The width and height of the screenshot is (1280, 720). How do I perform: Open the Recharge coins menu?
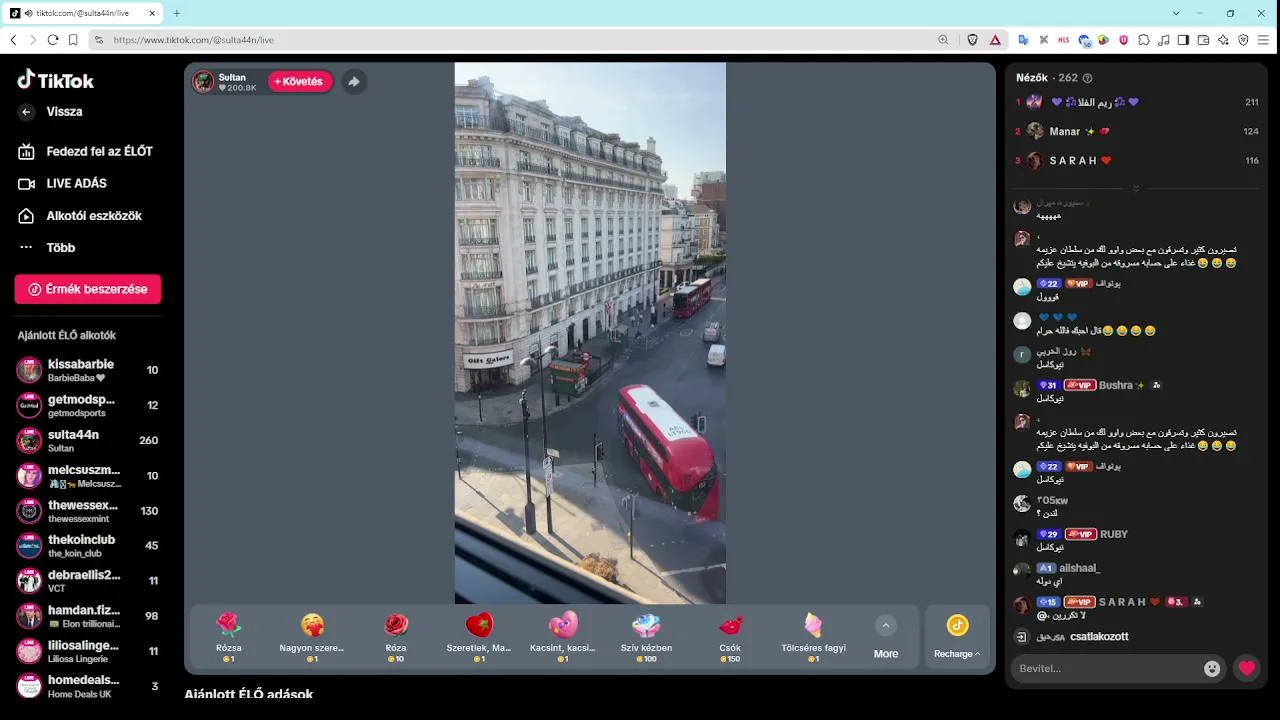[x=957, y=637]
